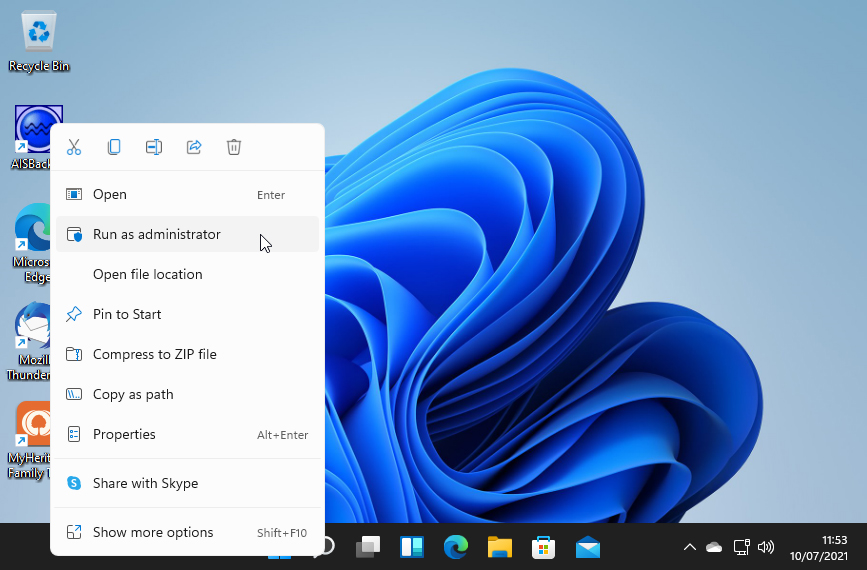Screen dimensions: 867x570
Task: Open File Explorer from the taskbar
Action: click(x=500, y=547)
